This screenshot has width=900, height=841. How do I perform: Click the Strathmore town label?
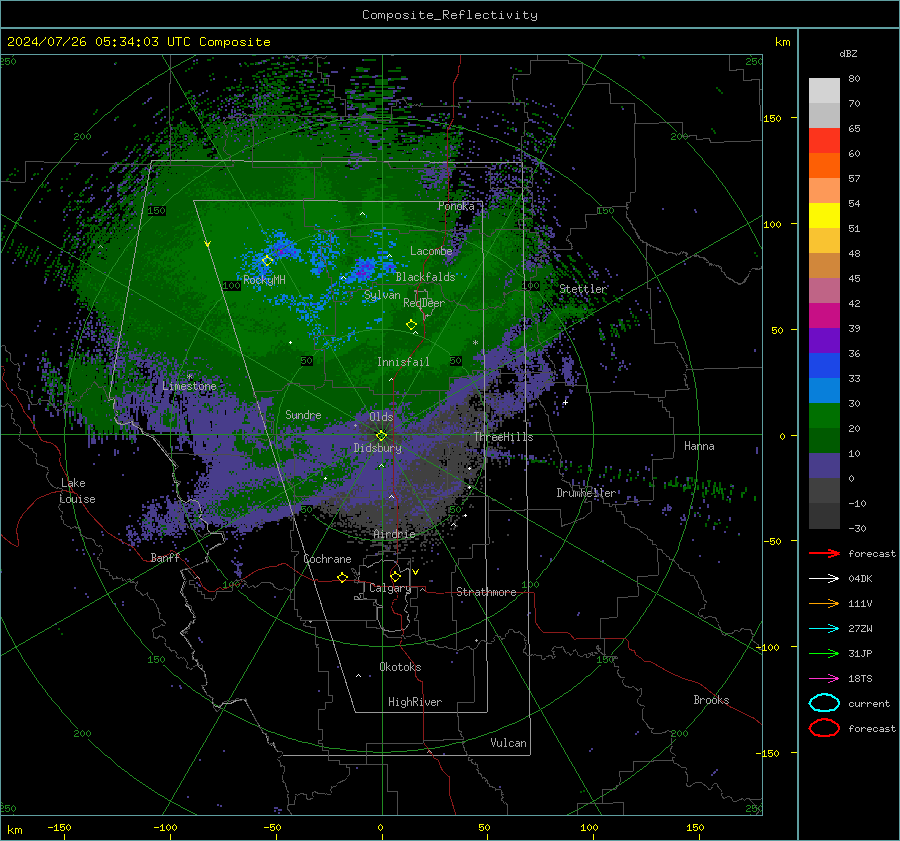click(x=486, y=592)
